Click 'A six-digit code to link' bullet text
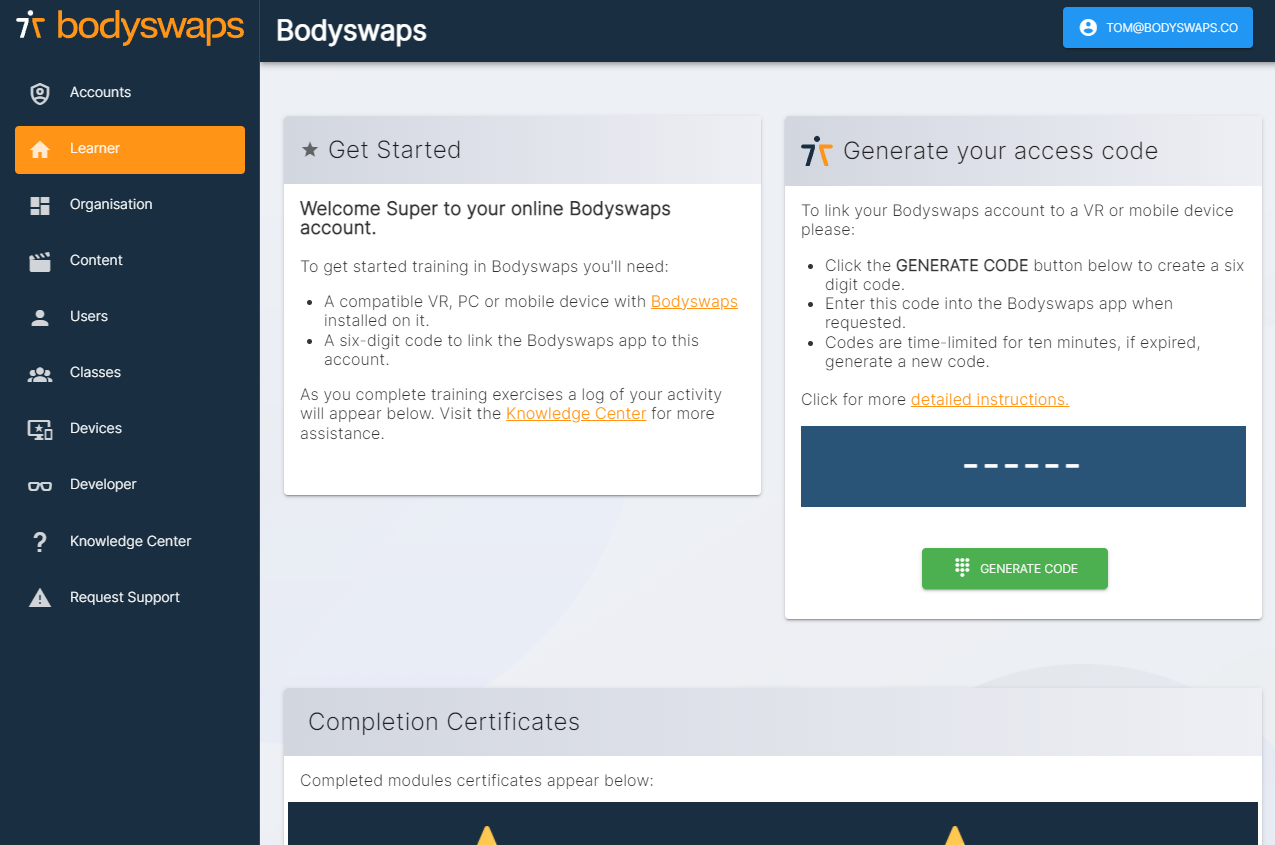The width and height of the screenshot is (1275, 845). click(511, 350)
